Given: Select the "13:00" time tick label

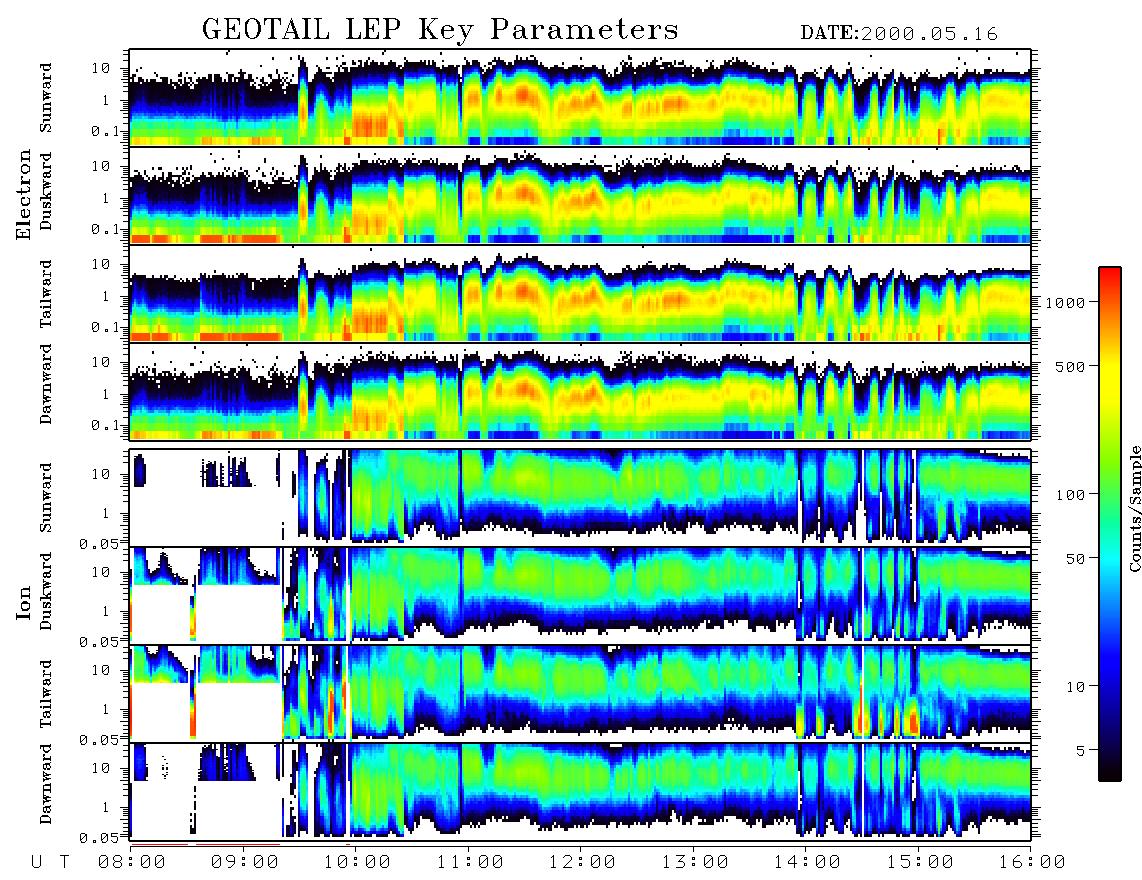Looking at the screenshot, I should [x=695, y=863].
